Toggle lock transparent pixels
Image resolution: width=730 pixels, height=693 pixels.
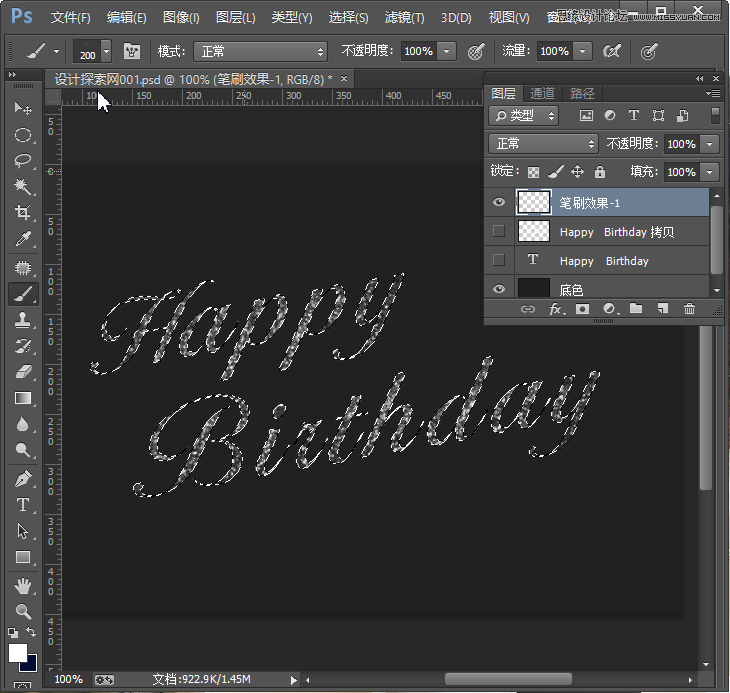(533, 172)
